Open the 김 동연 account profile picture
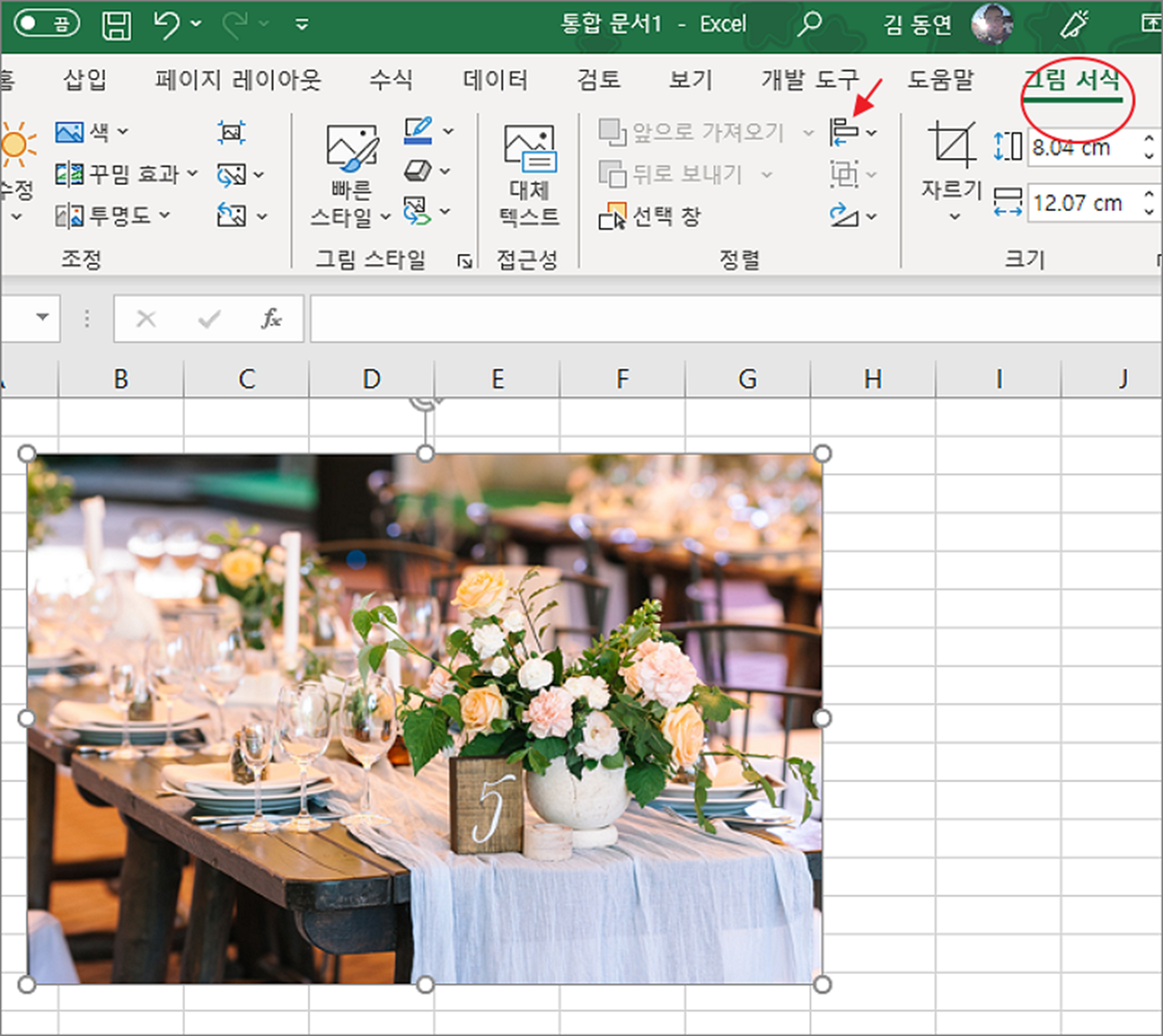 [x=992, y=23]
